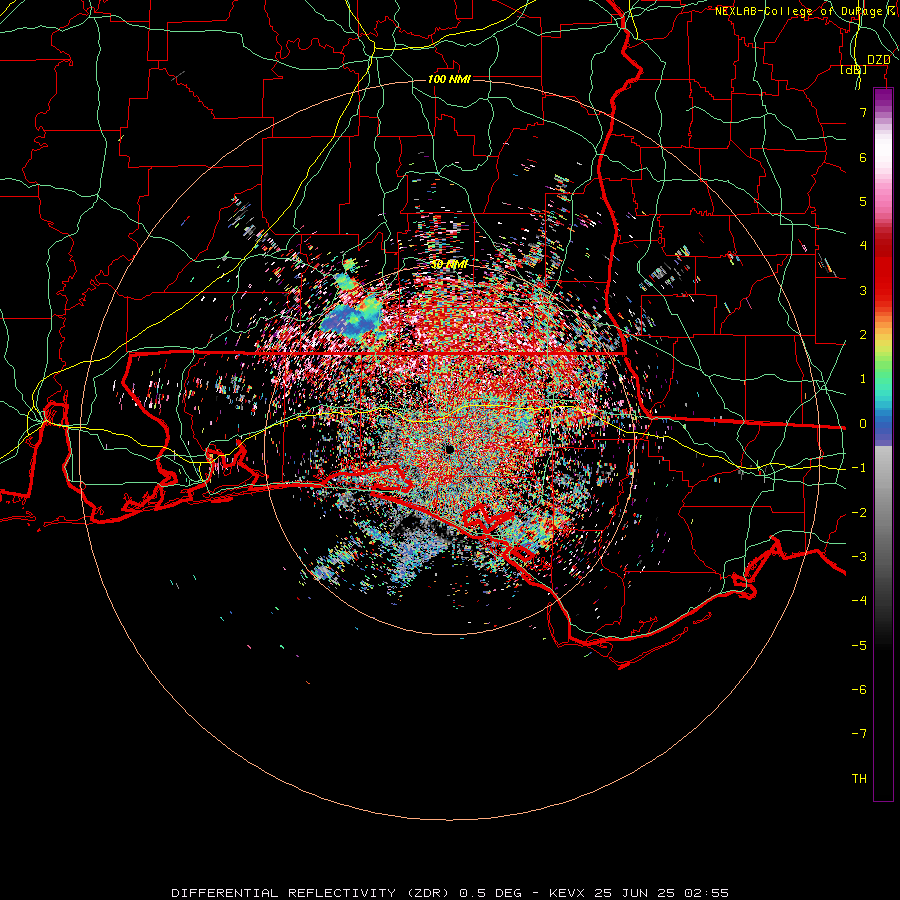
Task: Click the -3 value on the color scale
Action: (859, 557)
